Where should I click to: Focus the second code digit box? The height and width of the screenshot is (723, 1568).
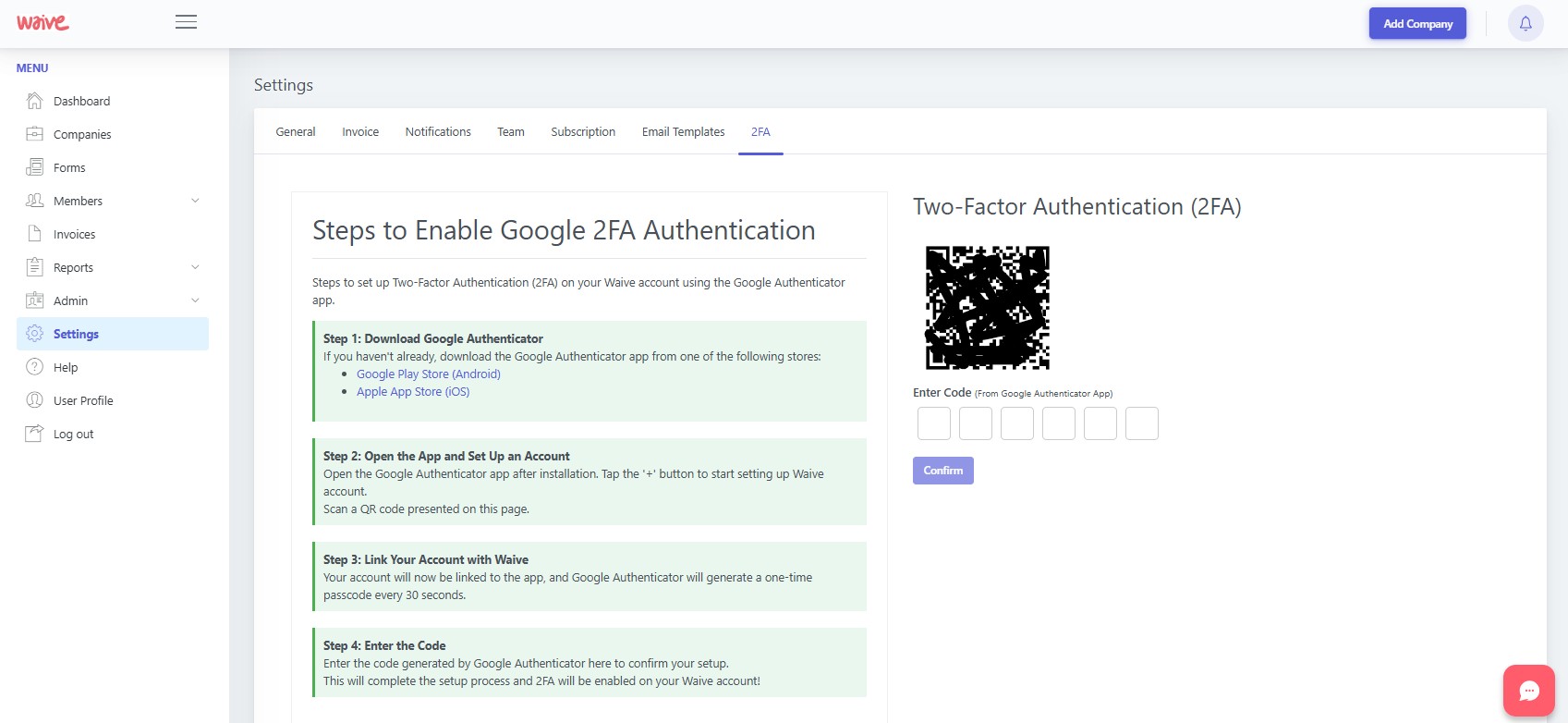pos(976,423)
